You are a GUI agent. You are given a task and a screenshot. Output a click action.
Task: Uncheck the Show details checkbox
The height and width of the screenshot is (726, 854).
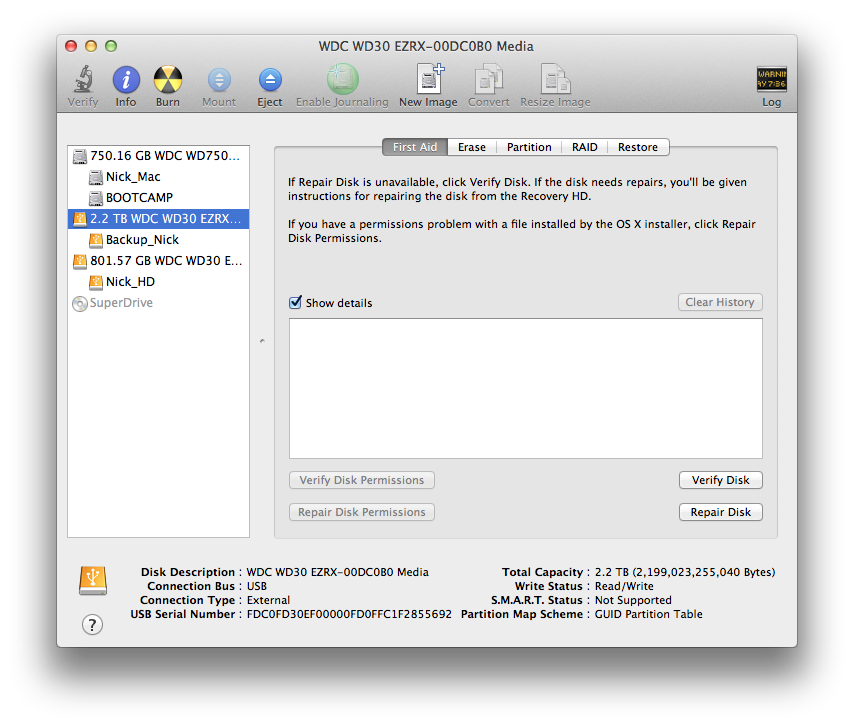[x=295, y=302]
